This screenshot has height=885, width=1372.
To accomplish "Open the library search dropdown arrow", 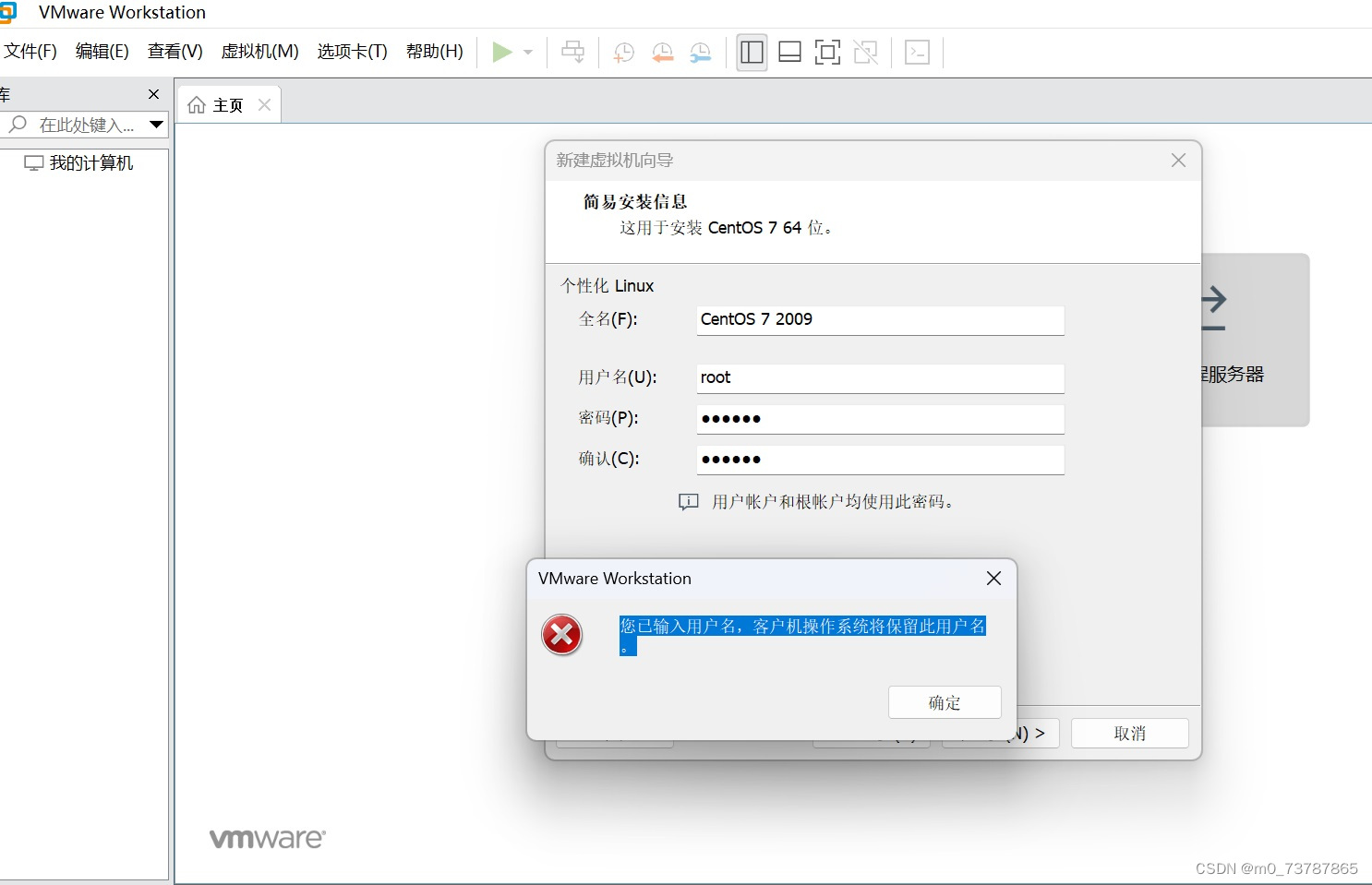I will tap(156, 125).
